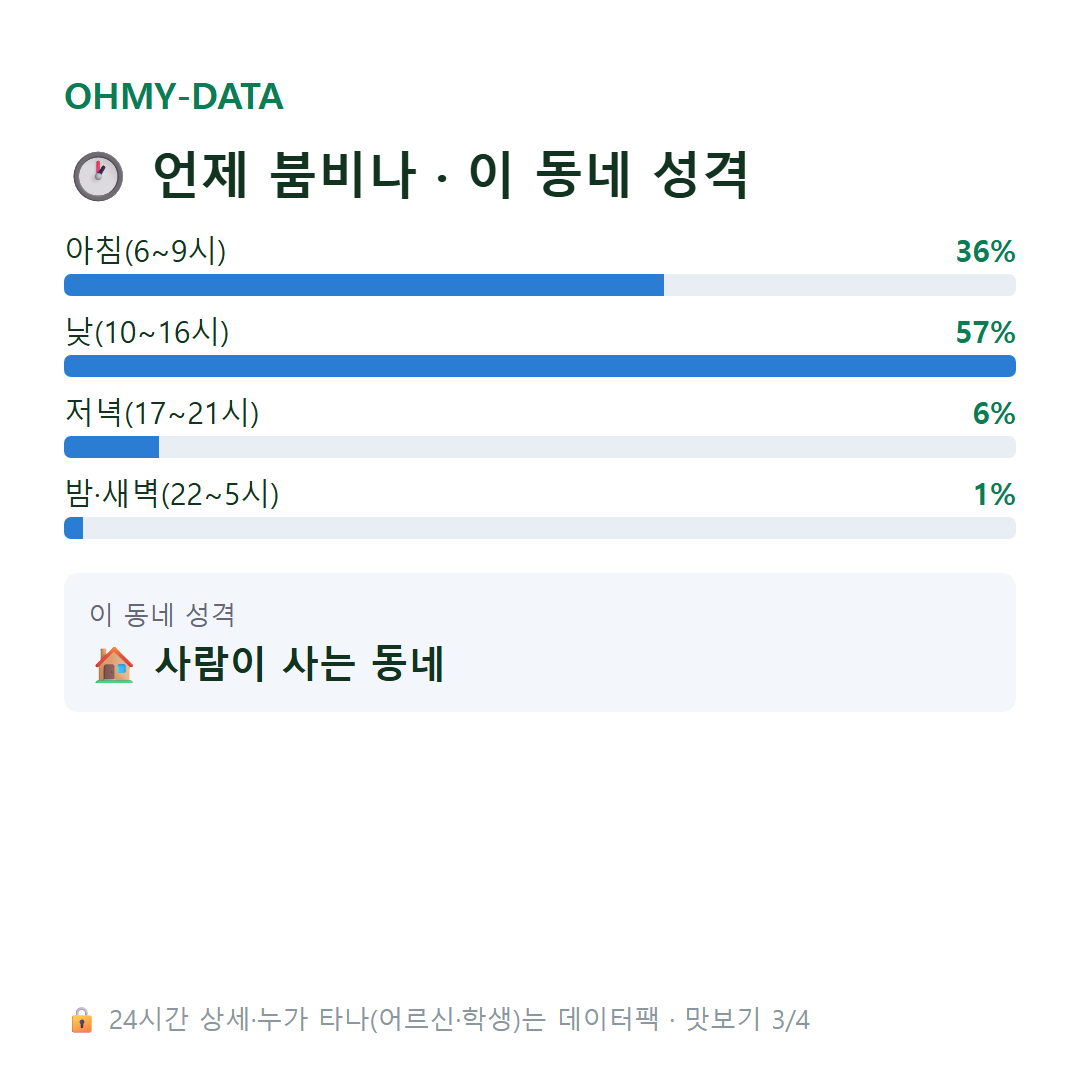
Task: Click the morning 36% progress bar
Action: (540, 285)
